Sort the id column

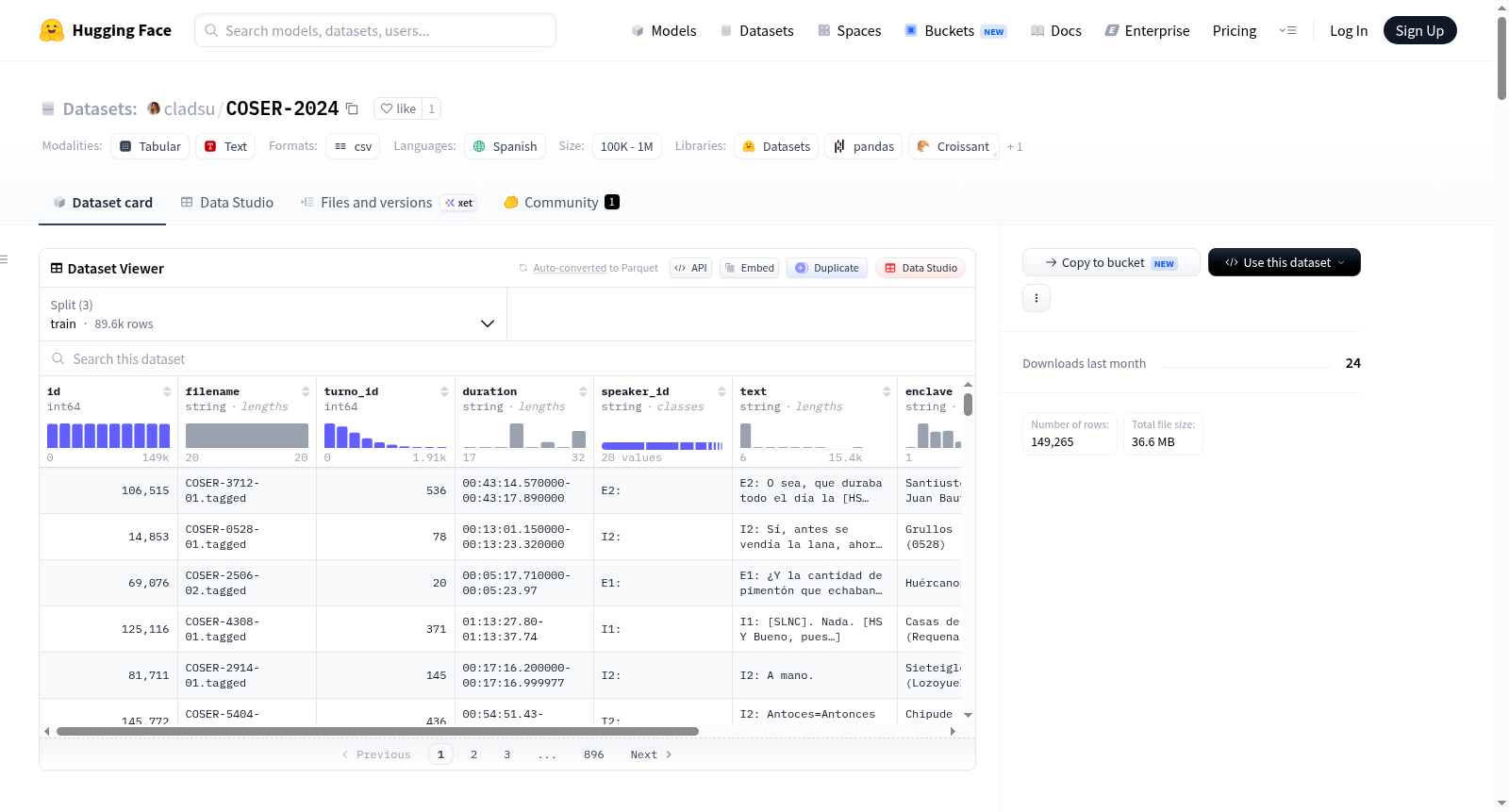167,391
